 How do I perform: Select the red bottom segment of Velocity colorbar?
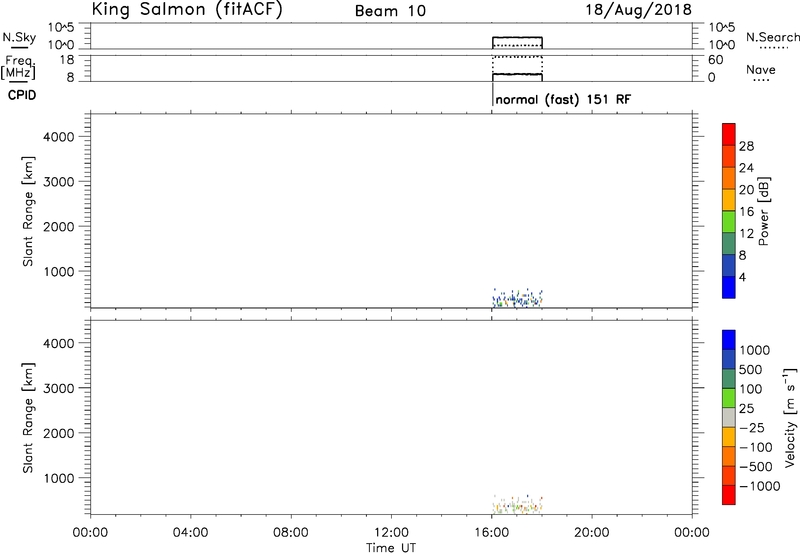coord(729,495)
